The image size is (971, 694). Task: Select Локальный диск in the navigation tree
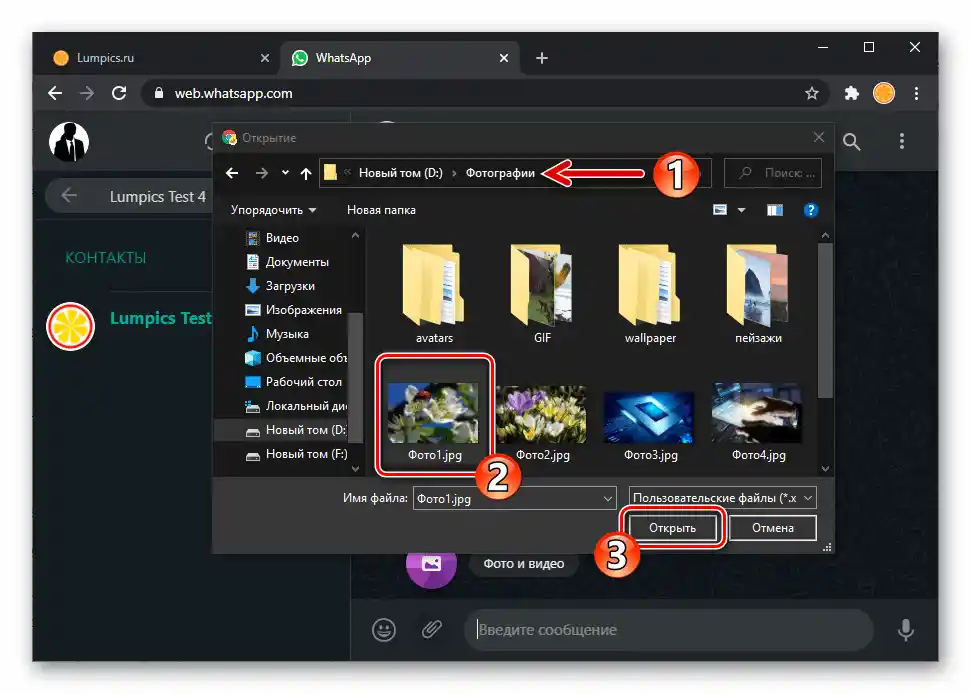[x=296, y=407]
